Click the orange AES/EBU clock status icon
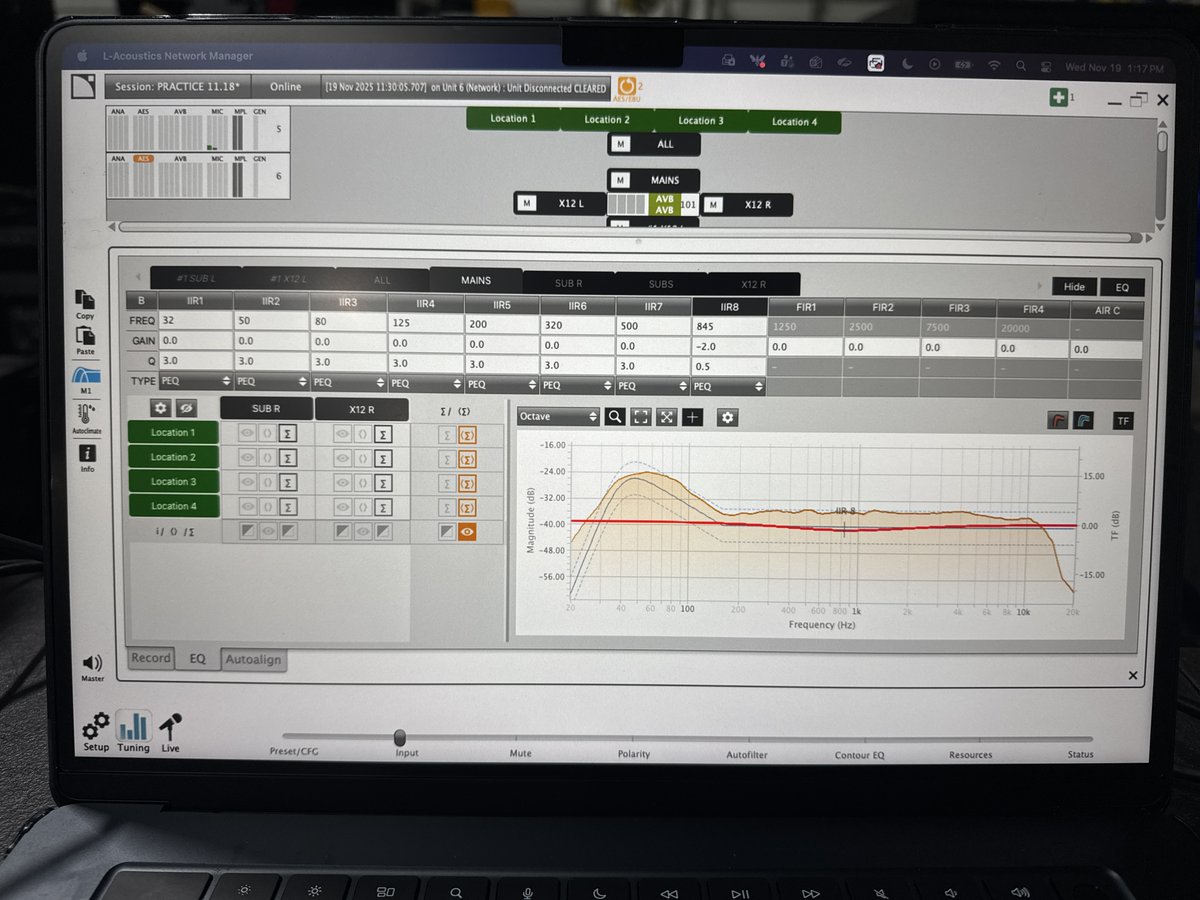 (x=627, y=85)
